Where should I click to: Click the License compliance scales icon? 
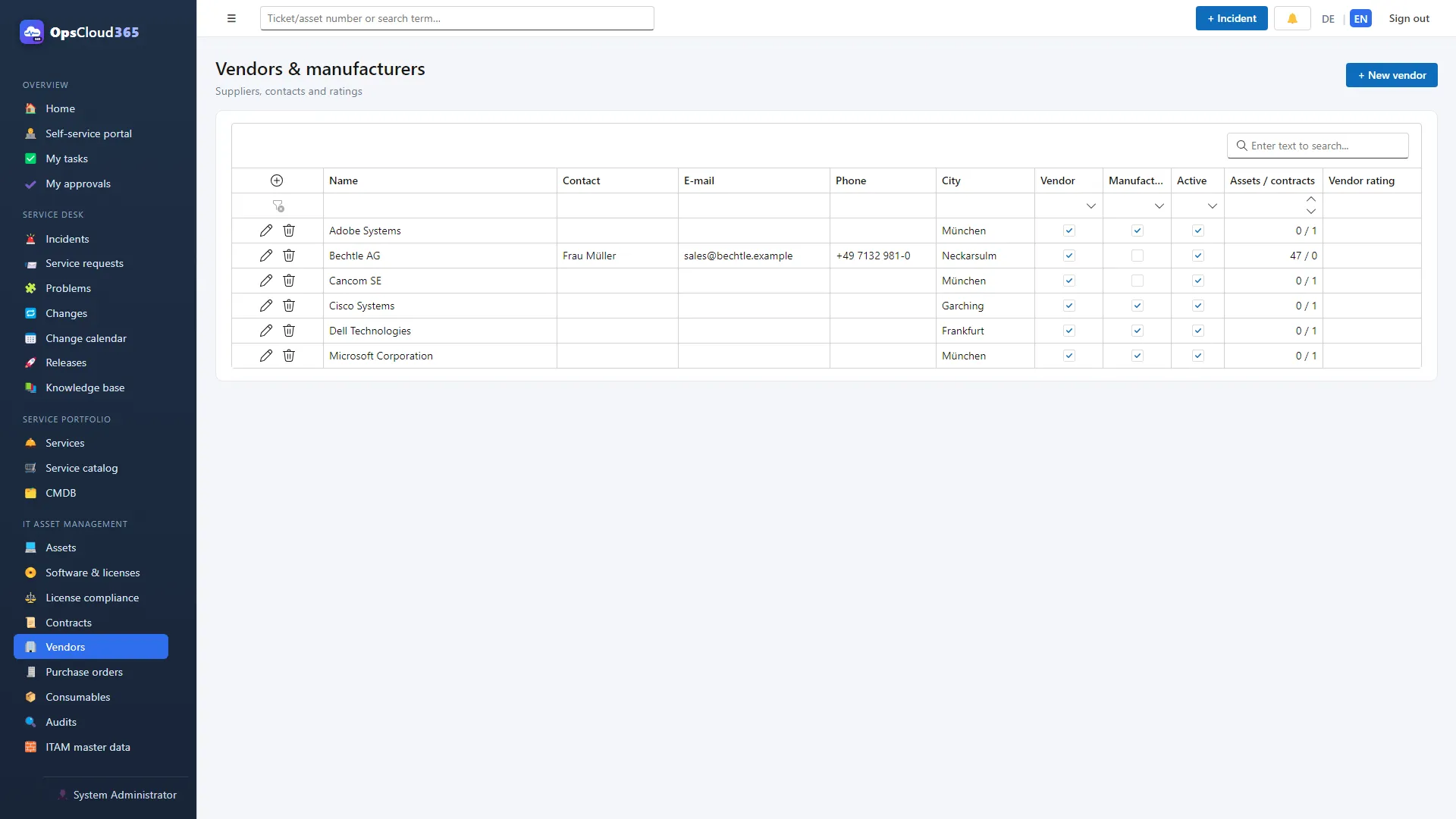click(x=30, y=598)
